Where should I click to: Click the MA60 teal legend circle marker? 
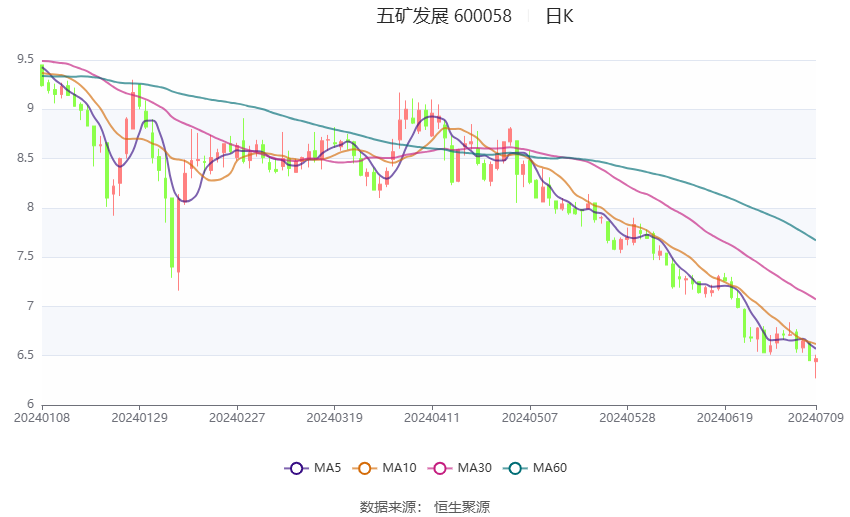512,468
